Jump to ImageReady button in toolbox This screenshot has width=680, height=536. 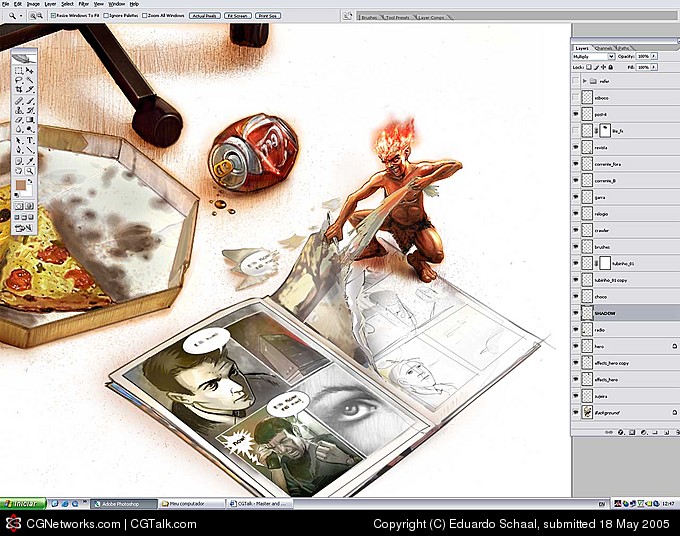click(24, 227)
